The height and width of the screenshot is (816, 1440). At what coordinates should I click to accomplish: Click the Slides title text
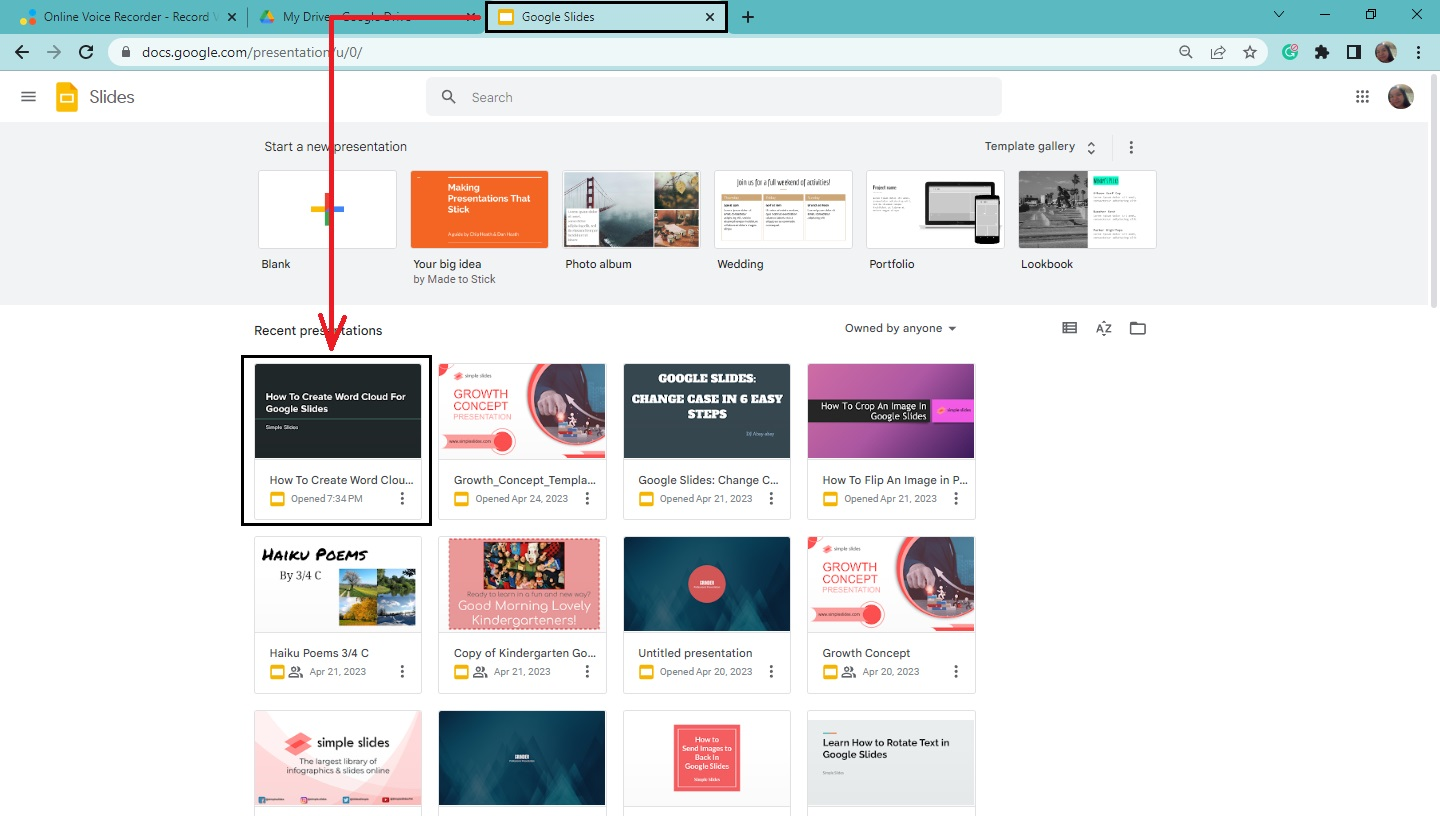[x=112, y=97]
